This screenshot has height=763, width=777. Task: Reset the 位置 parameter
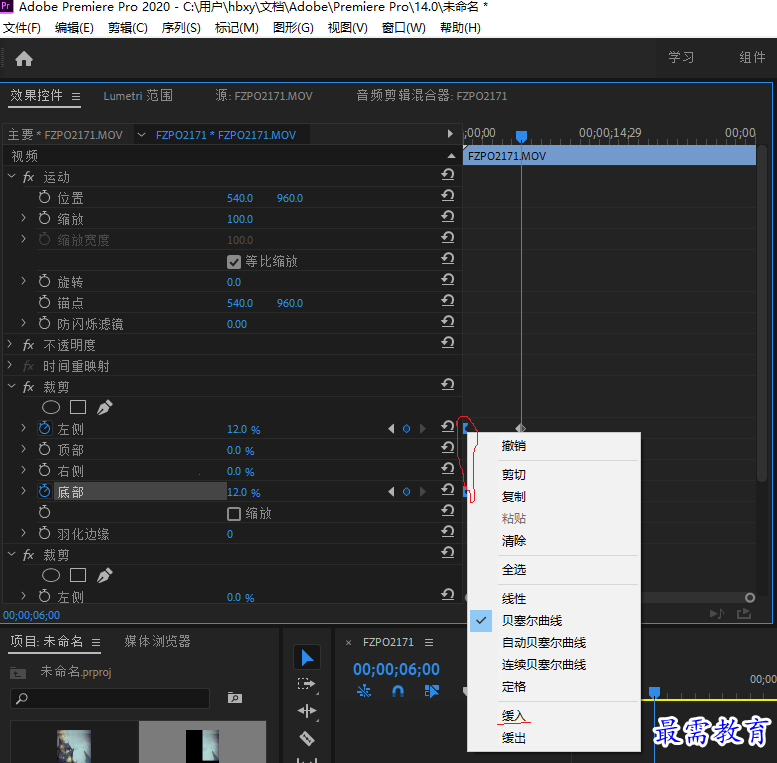[447, 196]
